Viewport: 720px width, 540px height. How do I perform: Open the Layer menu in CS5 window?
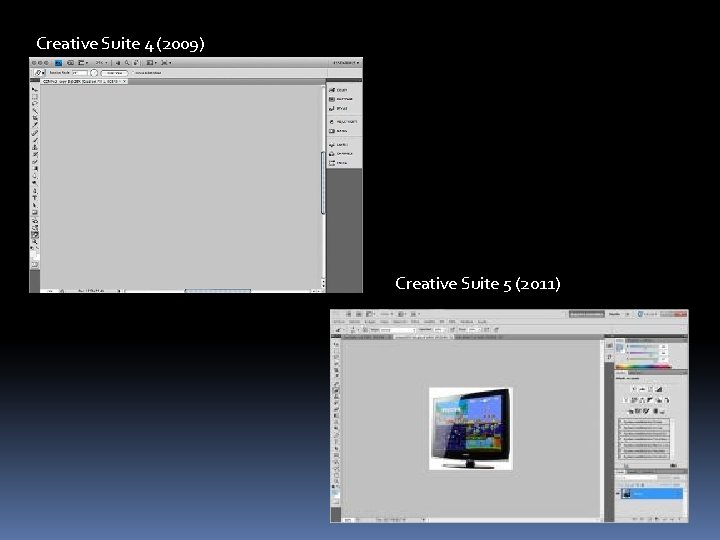point(384,321)
